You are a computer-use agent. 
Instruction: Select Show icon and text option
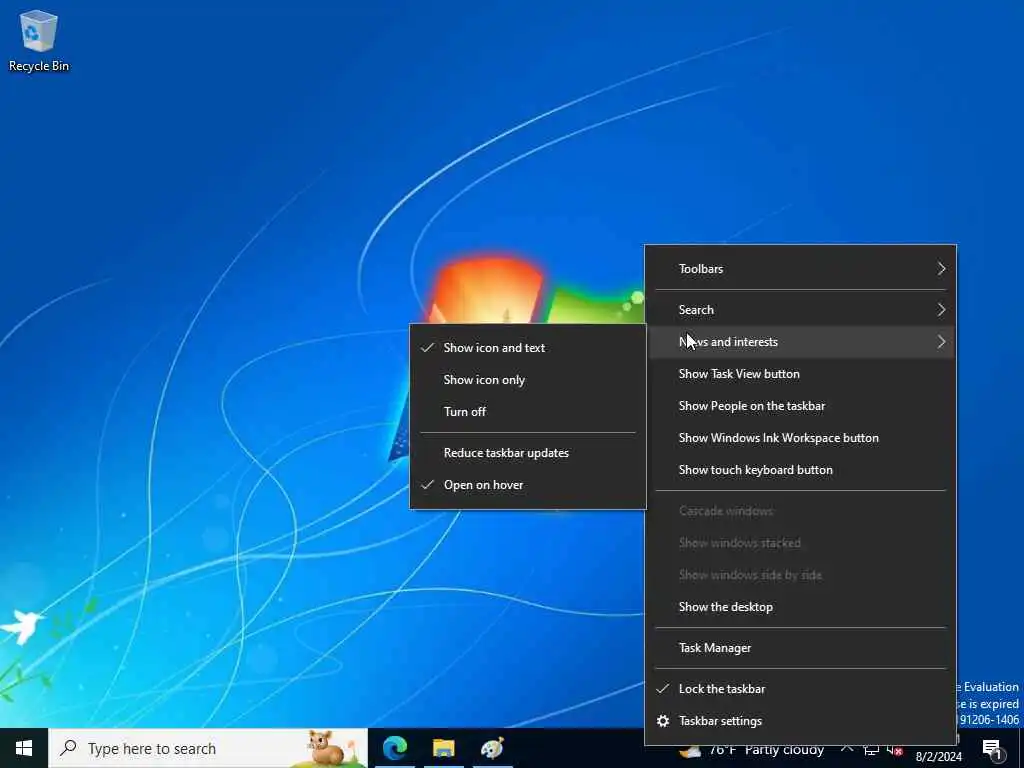(528, 347)
